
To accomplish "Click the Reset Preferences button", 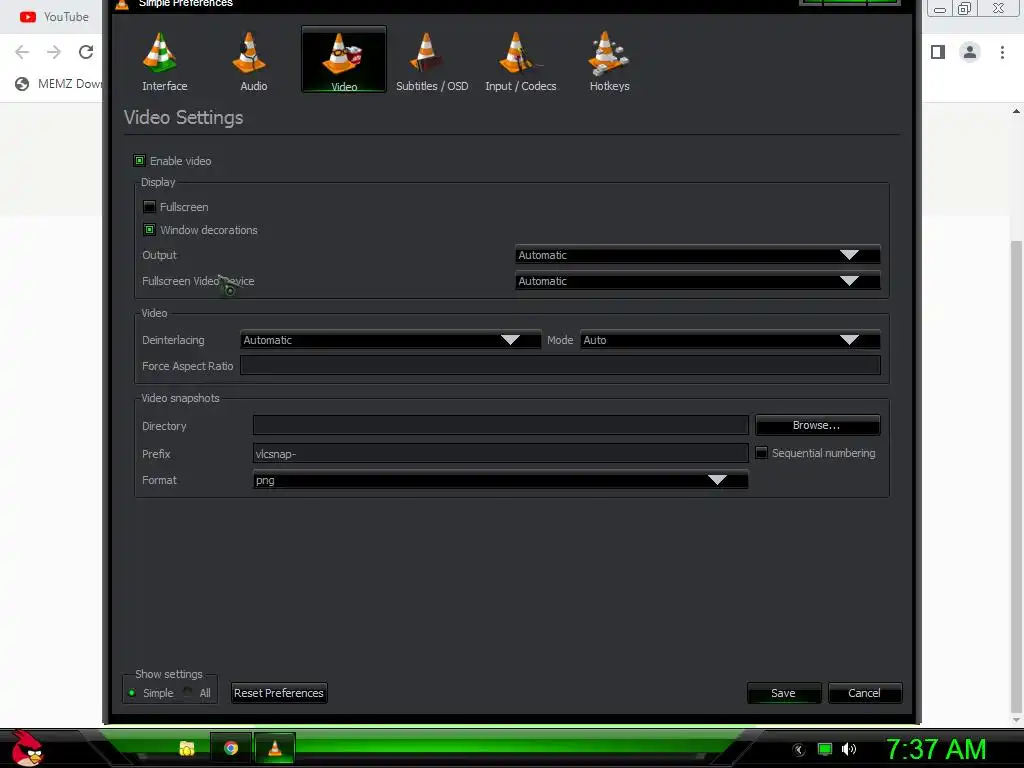I will coord(279,693).
